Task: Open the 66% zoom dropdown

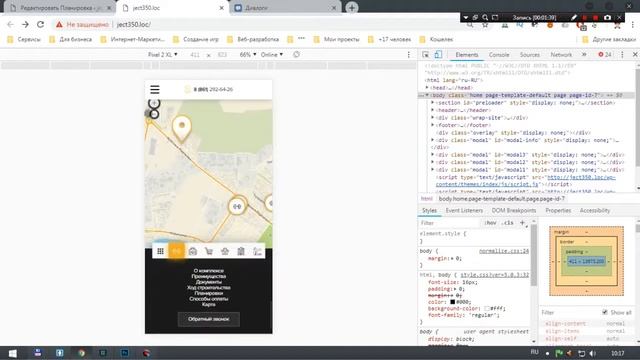Action: [248, 54]
